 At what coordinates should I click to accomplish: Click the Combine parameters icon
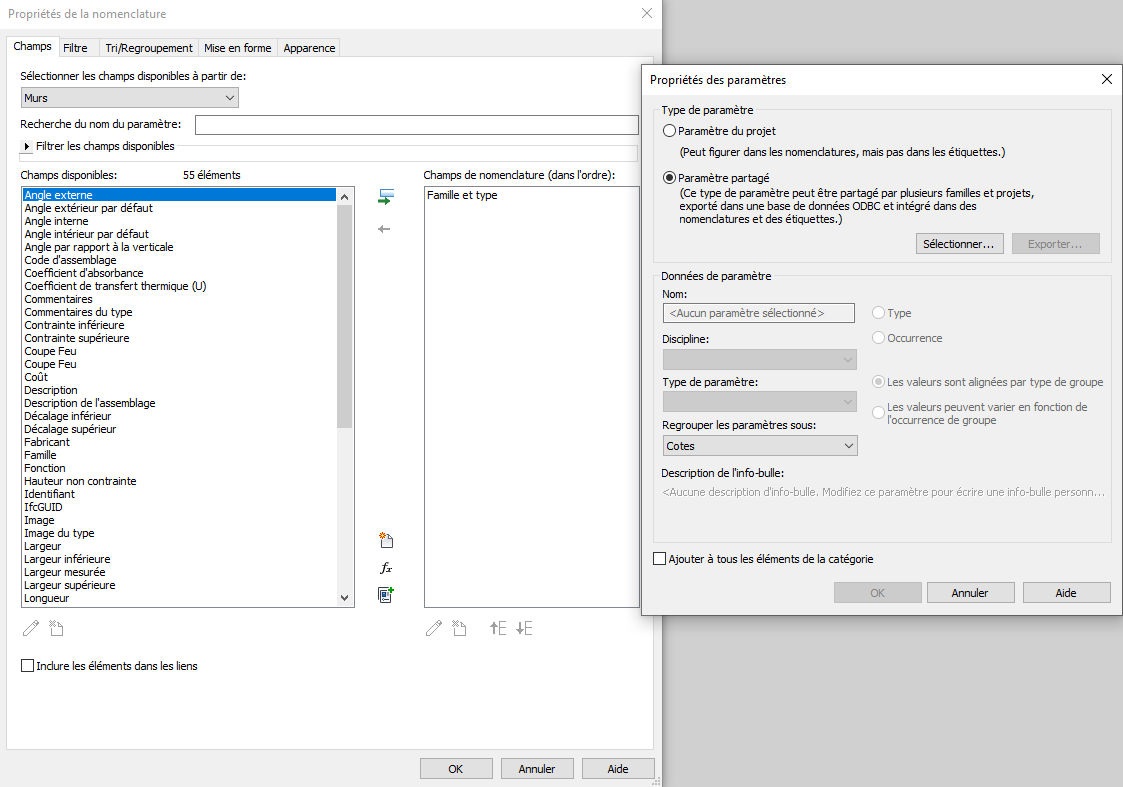(386, 595)
